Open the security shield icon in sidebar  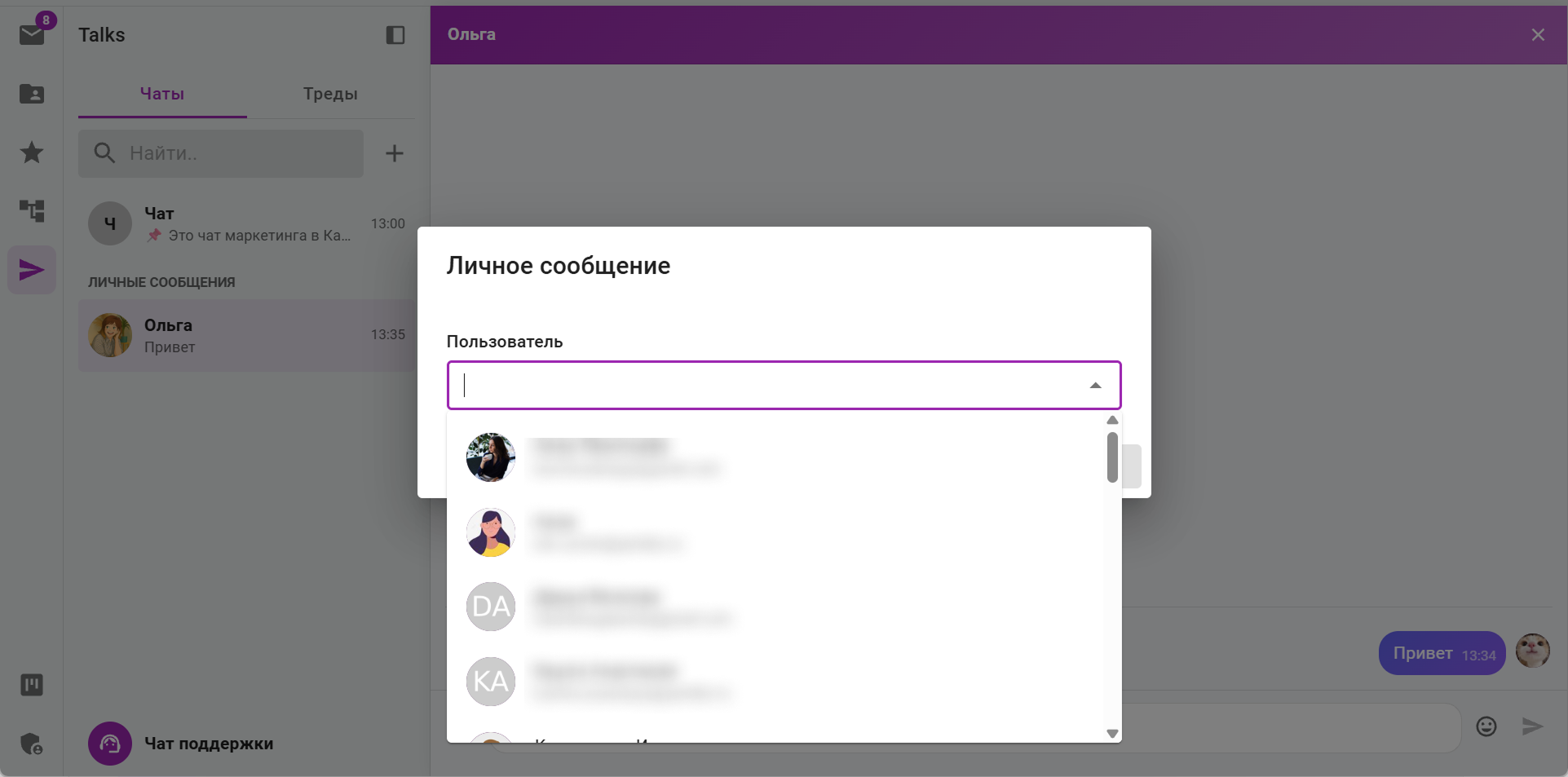coord(32,744)
